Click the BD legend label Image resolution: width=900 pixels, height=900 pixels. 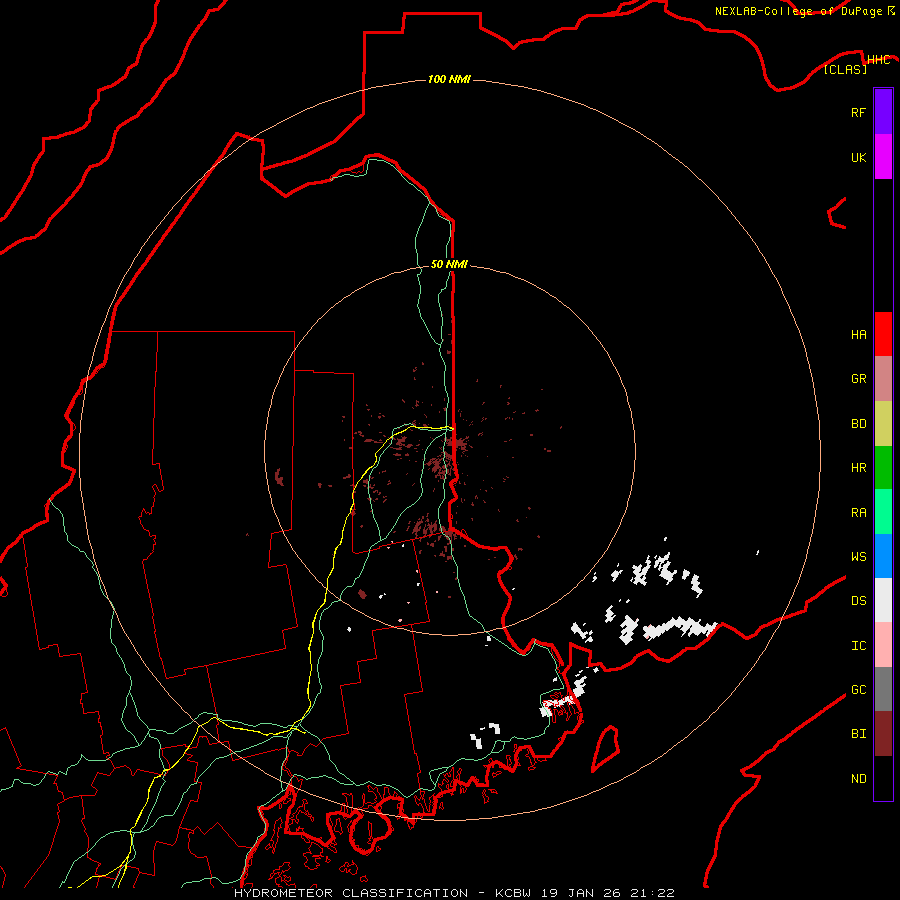(858, 424)
